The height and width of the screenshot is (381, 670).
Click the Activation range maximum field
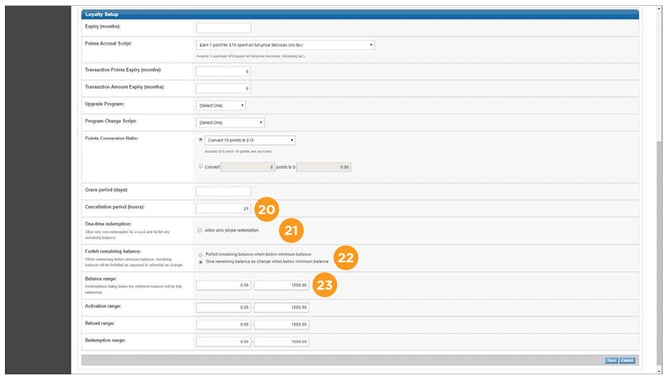coord(282,308)
